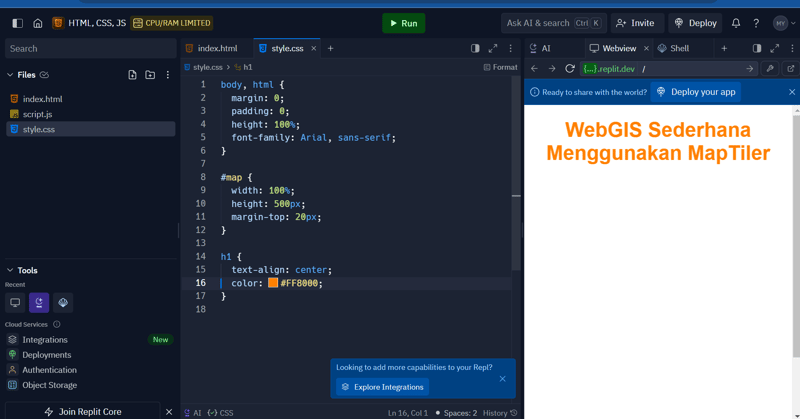Toggle the left sidebar panel icon
The width and height of the screenshot is (800, 419).
pyautogui.click(x=17, y=23)
